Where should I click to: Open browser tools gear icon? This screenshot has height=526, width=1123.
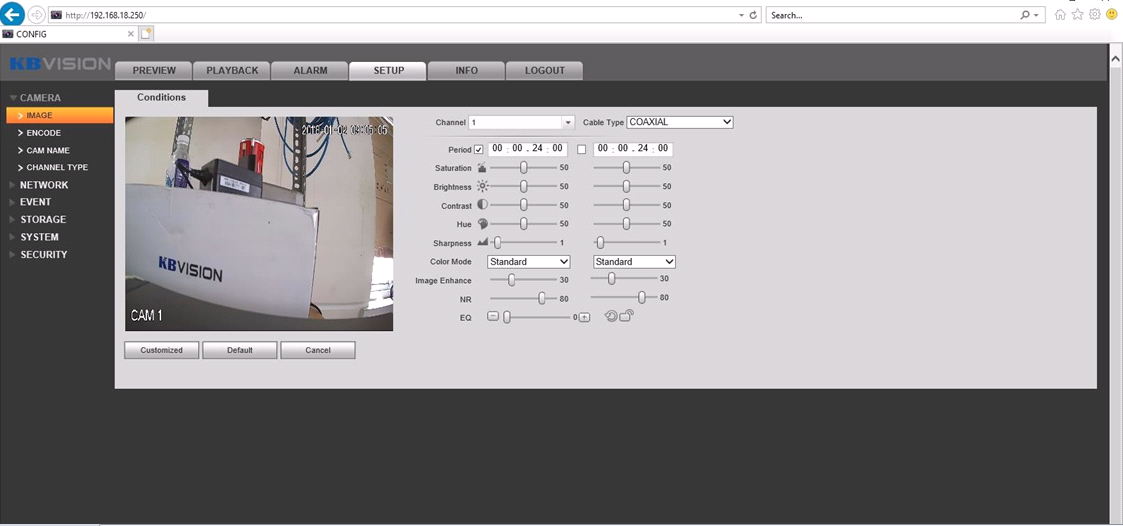[x=1094, y=15]
